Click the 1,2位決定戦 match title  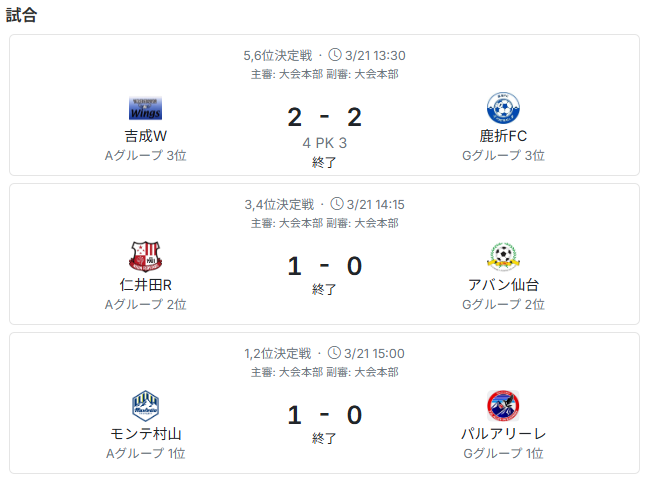point(279,353)
